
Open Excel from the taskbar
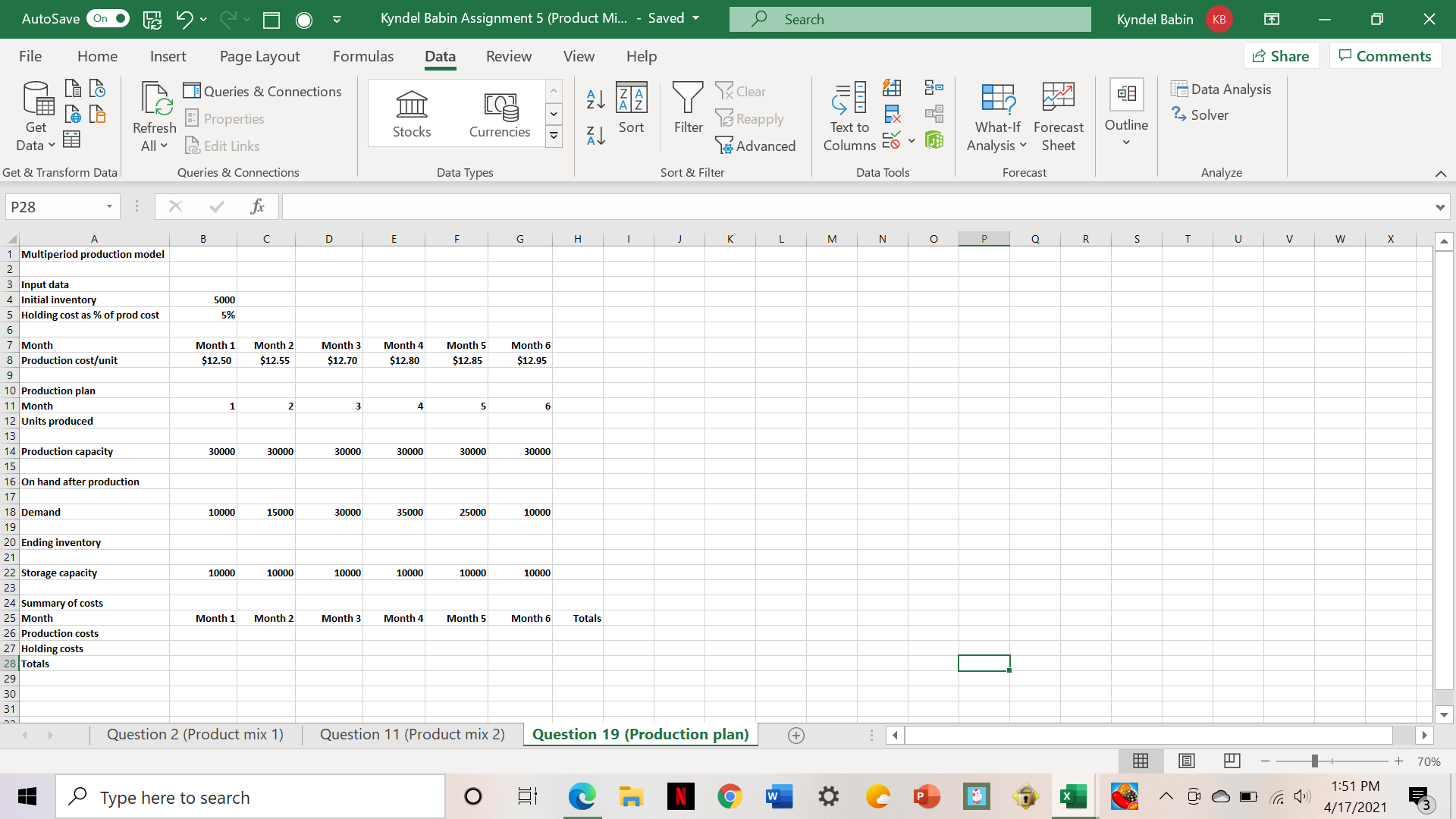click(1073, 797)
